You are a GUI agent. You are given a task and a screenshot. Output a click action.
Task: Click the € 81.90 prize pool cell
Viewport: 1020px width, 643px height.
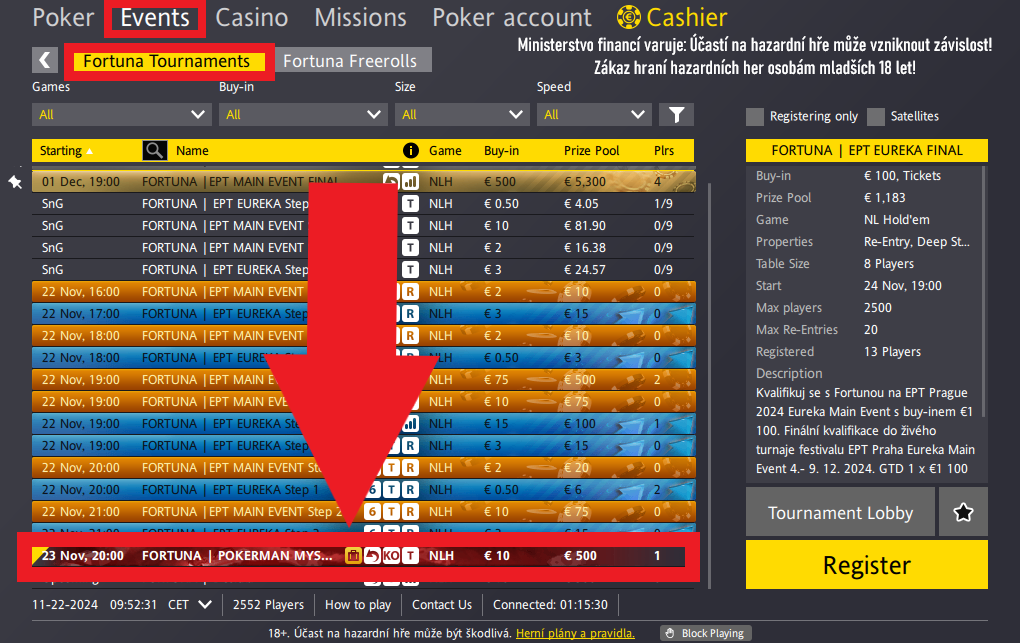584,226
